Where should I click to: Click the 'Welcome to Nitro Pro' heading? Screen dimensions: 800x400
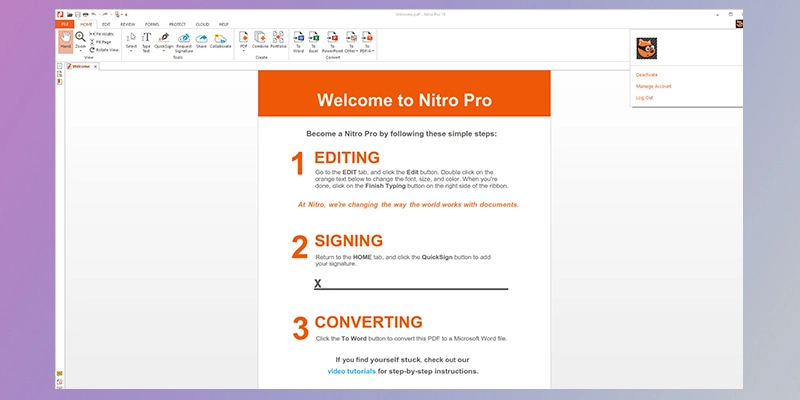[404, 99]
